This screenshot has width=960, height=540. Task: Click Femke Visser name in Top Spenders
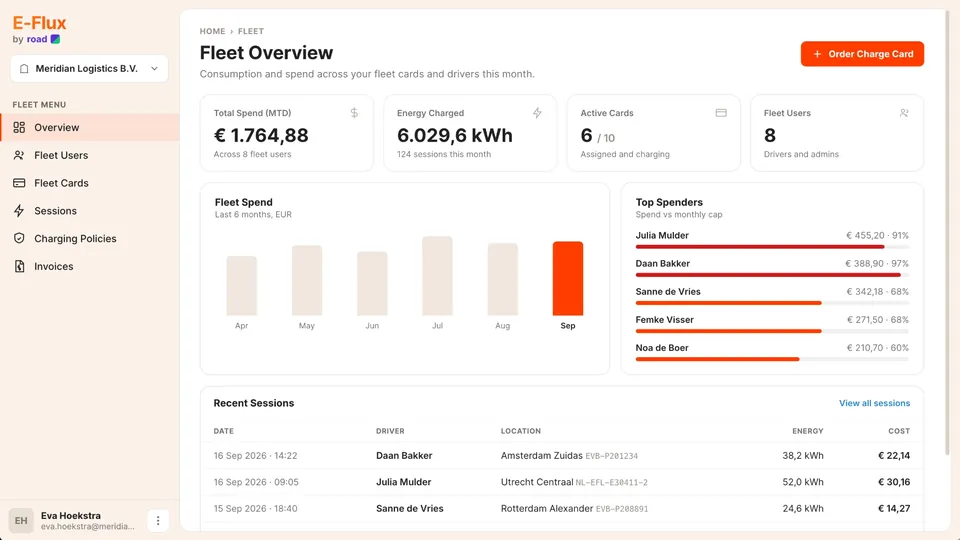664,320
